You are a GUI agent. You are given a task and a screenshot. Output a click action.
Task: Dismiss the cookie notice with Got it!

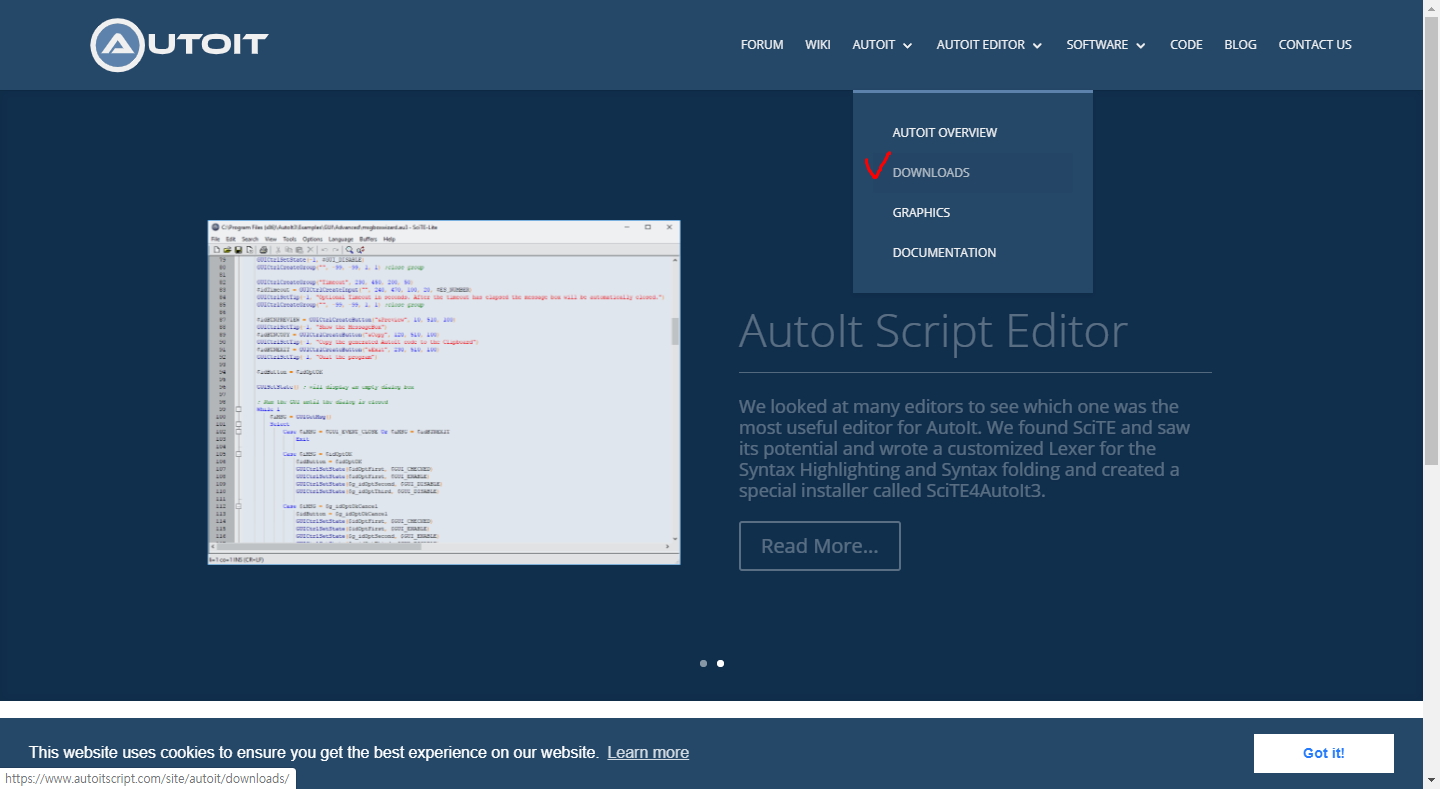click(x=1324, y=753)
